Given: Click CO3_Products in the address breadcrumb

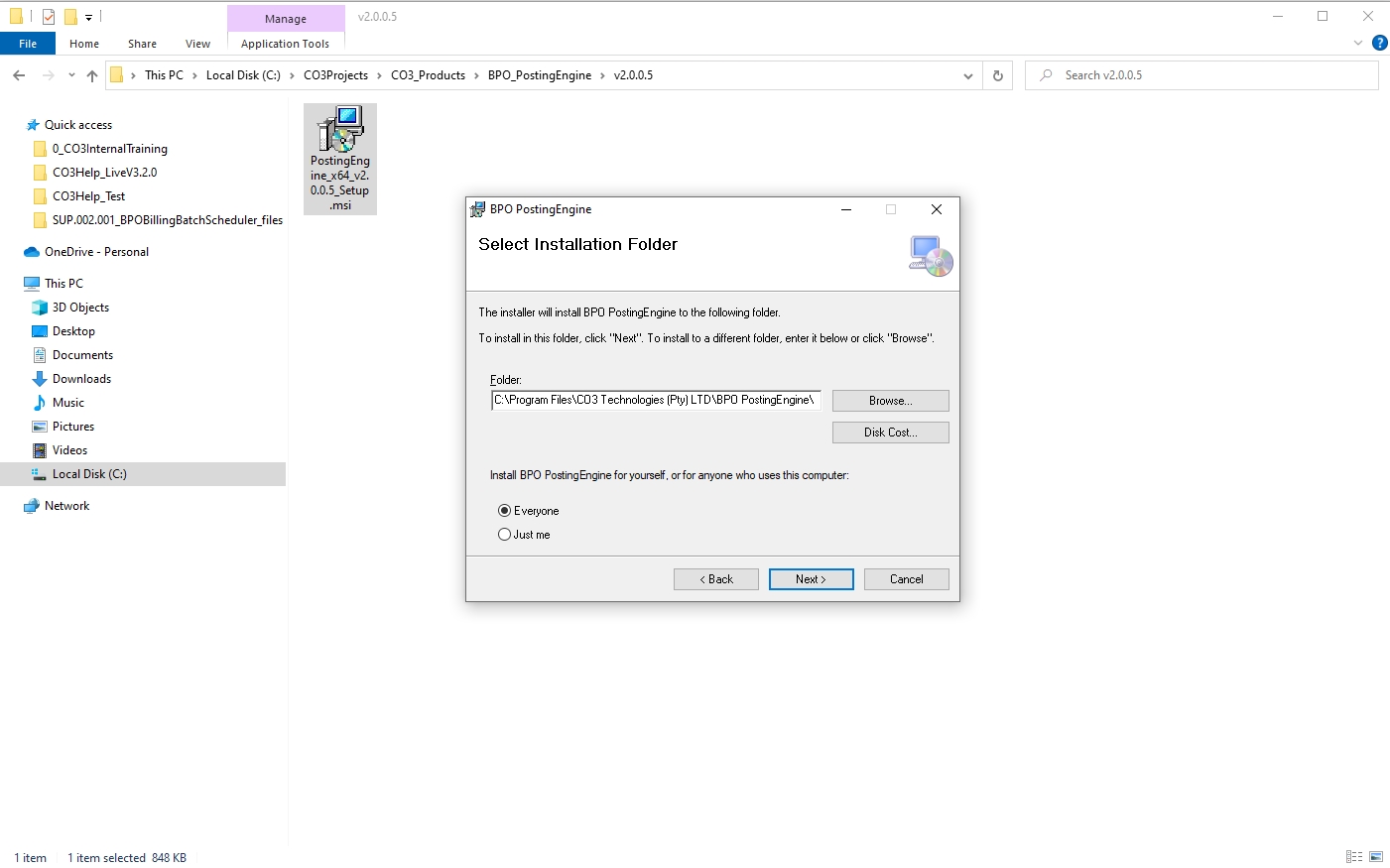Looking at the screenshot, I should 428,75.
